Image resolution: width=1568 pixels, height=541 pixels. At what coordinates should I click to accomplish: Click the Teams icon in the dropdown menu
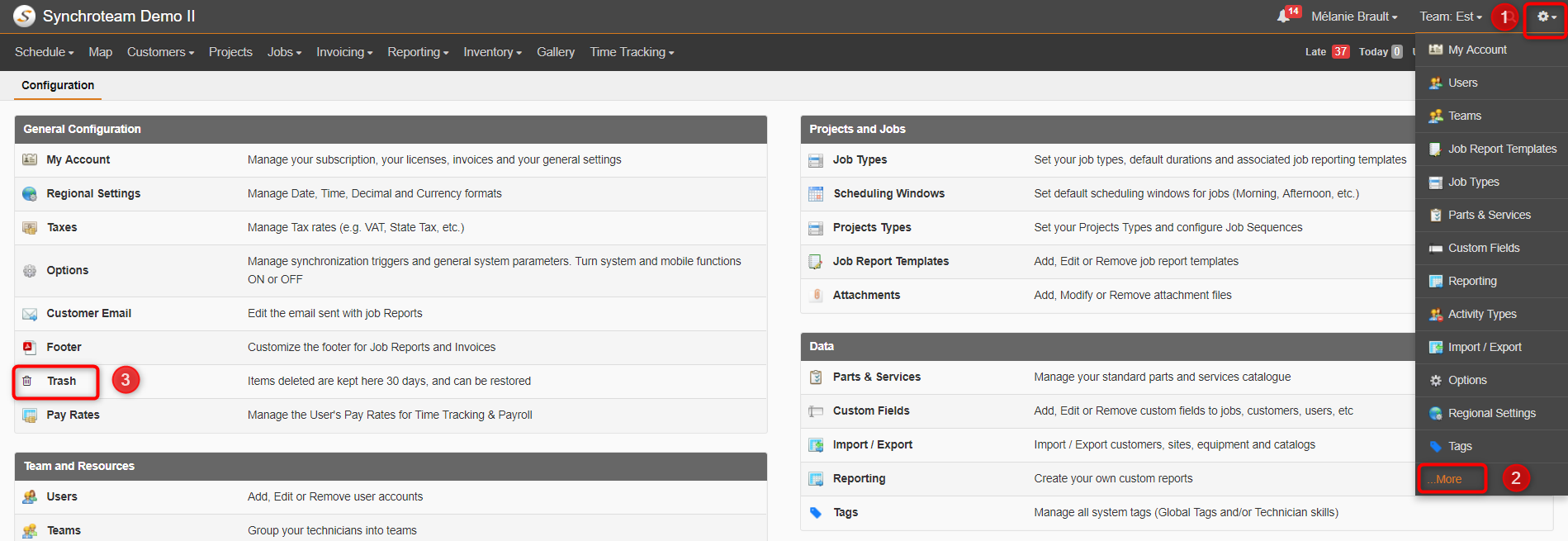tap(1436, 116)
